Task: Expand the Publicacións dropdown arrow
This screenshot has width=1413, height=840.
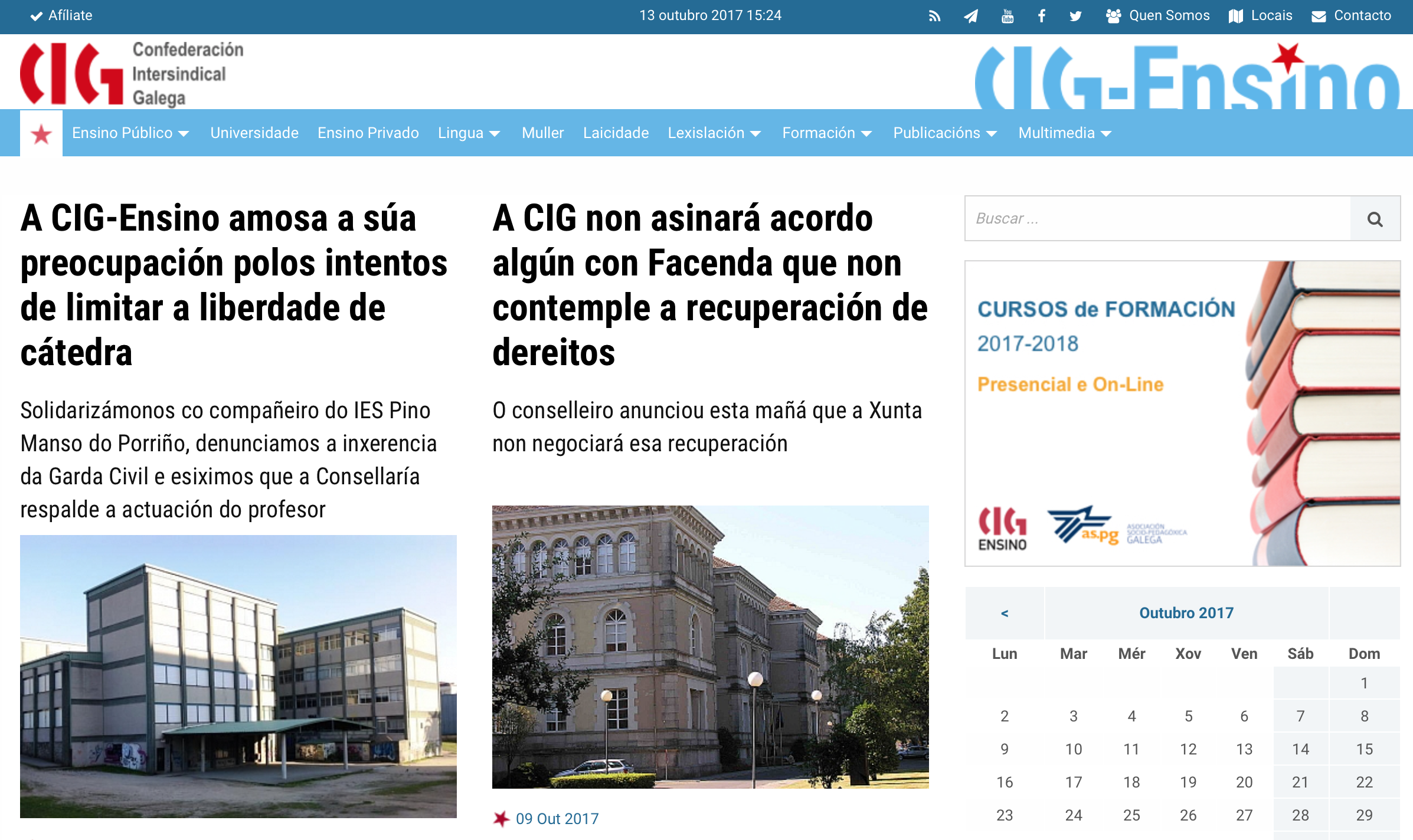Action: pyautogui.click(x=992, y=134)
